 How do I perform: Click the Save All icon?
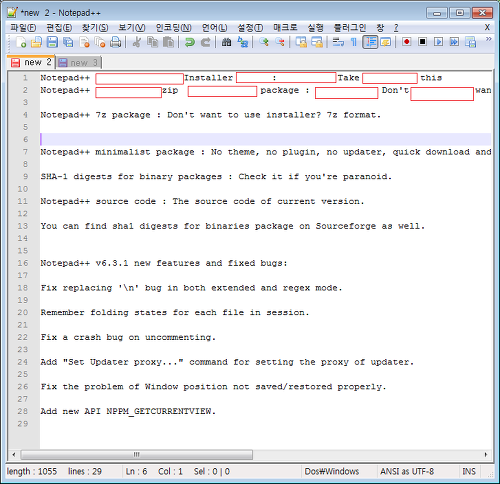(68, 42)
